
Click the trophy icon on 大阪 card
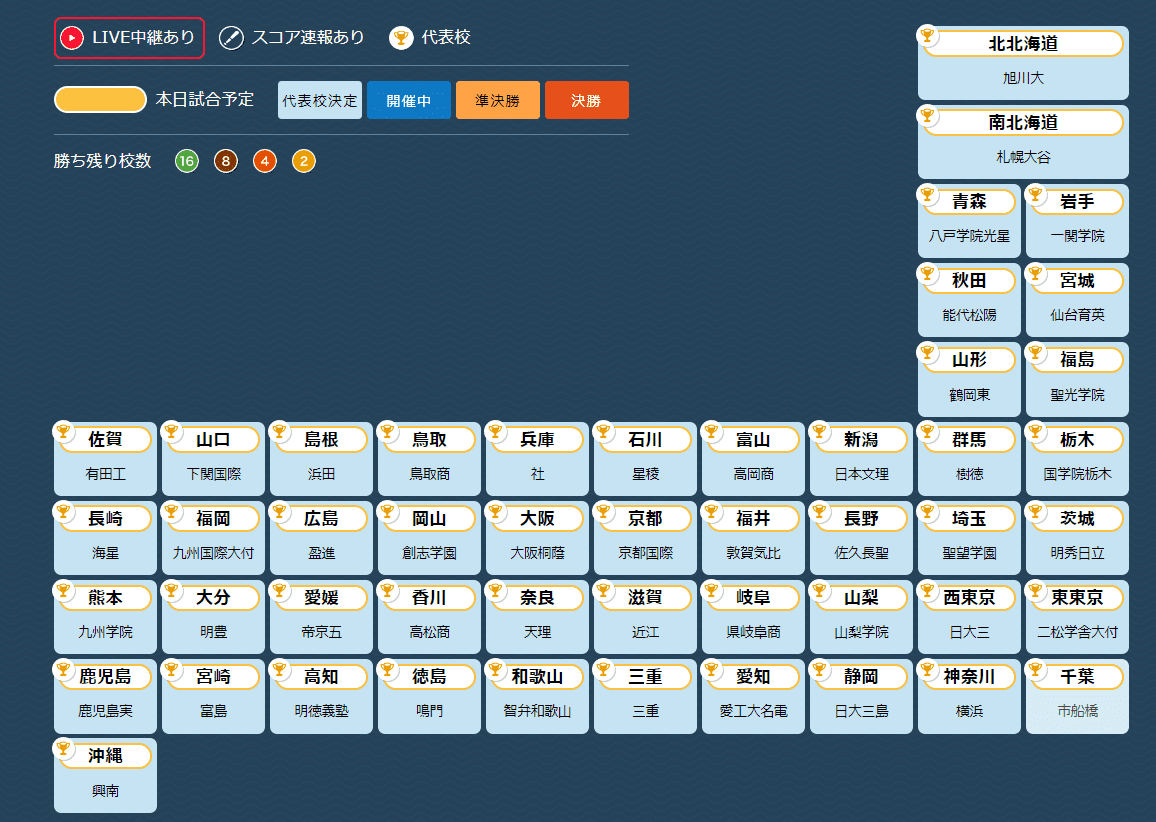coord(495,510)
